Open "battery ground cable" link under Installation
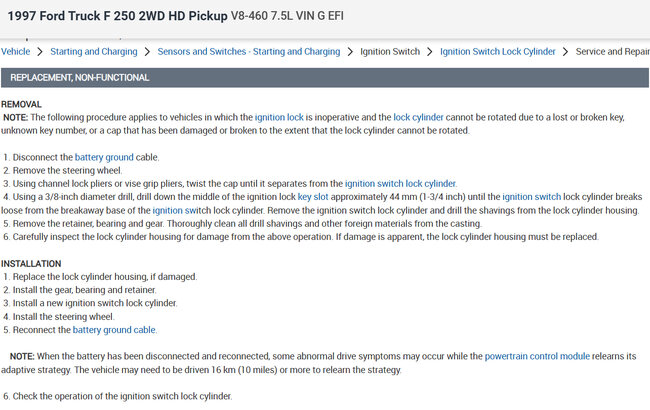The width and height of the screenshot is (650, 410). click(114, 330)
